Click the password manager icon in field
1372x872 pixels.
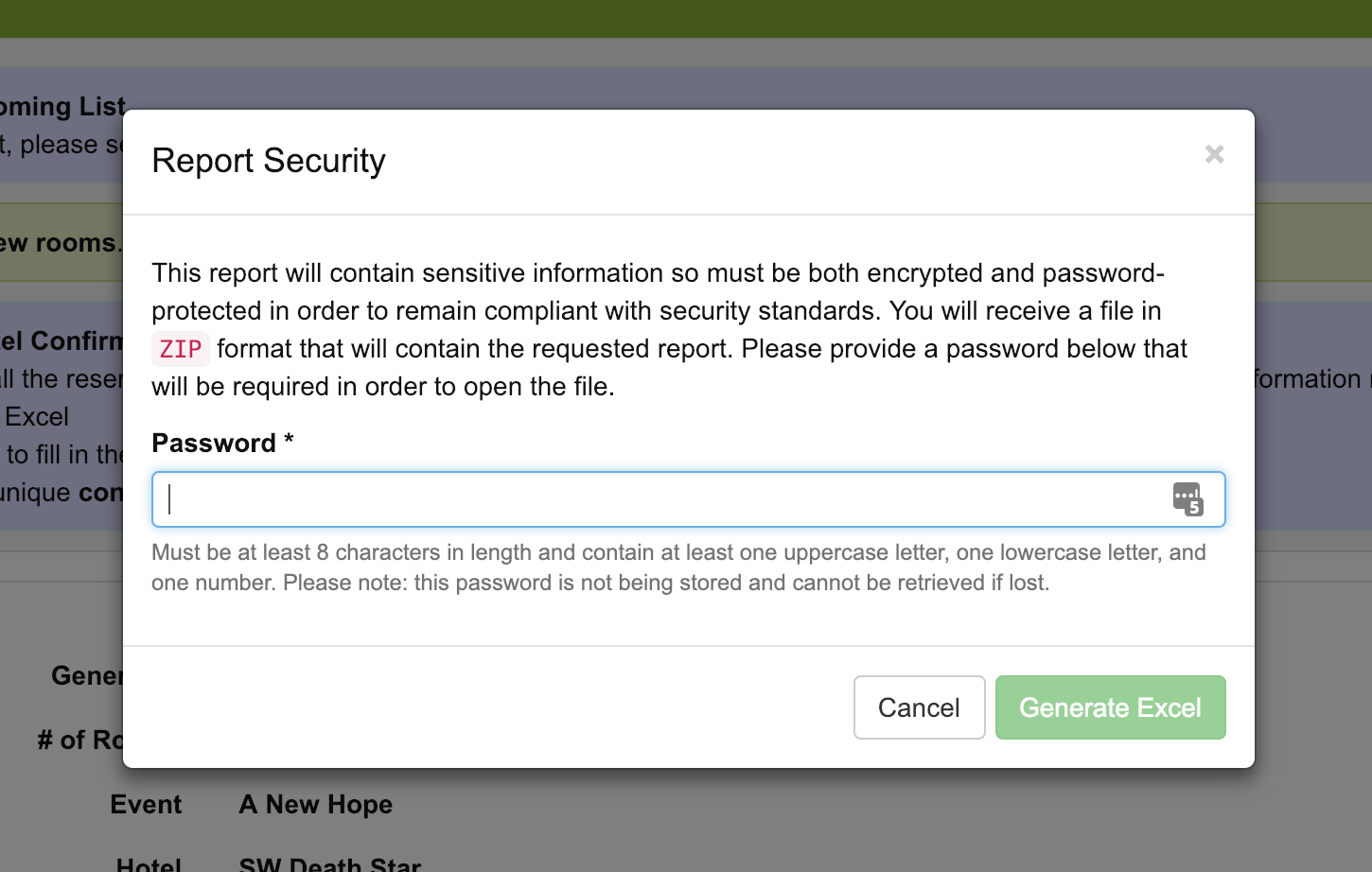pyautogui.click(x=1187, y=498)
